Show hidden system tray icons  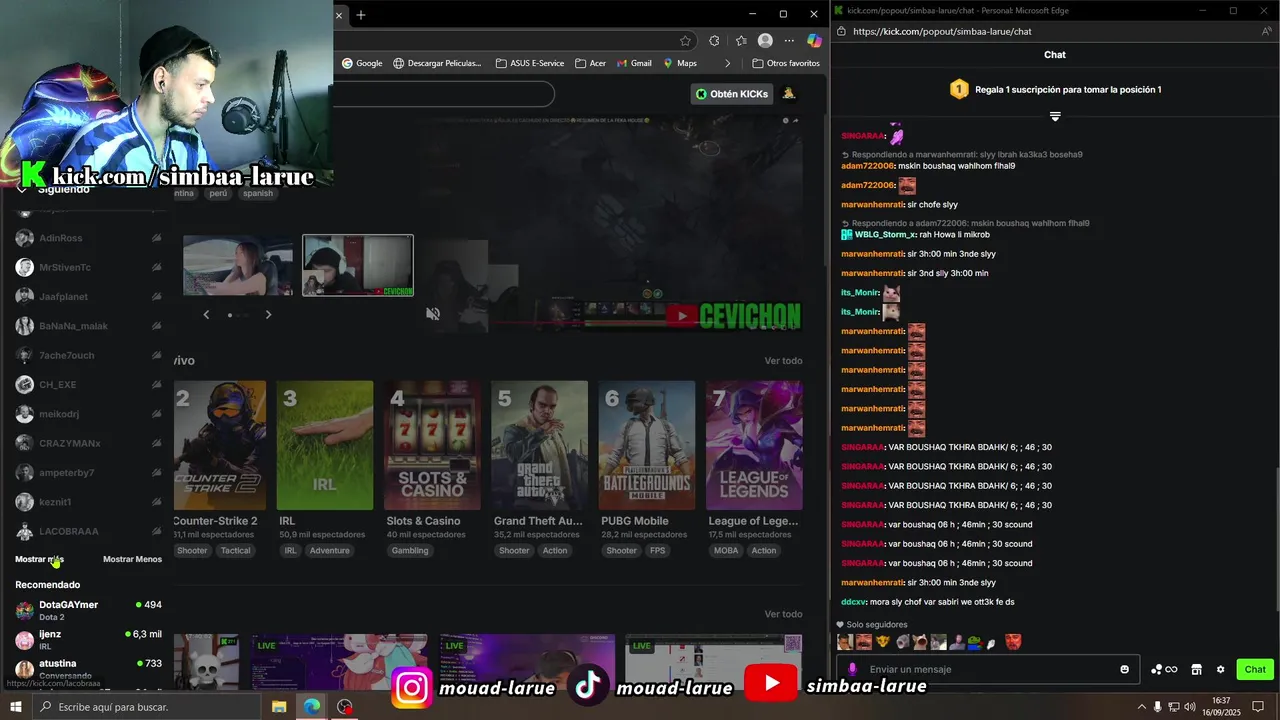click(1141, 707)
